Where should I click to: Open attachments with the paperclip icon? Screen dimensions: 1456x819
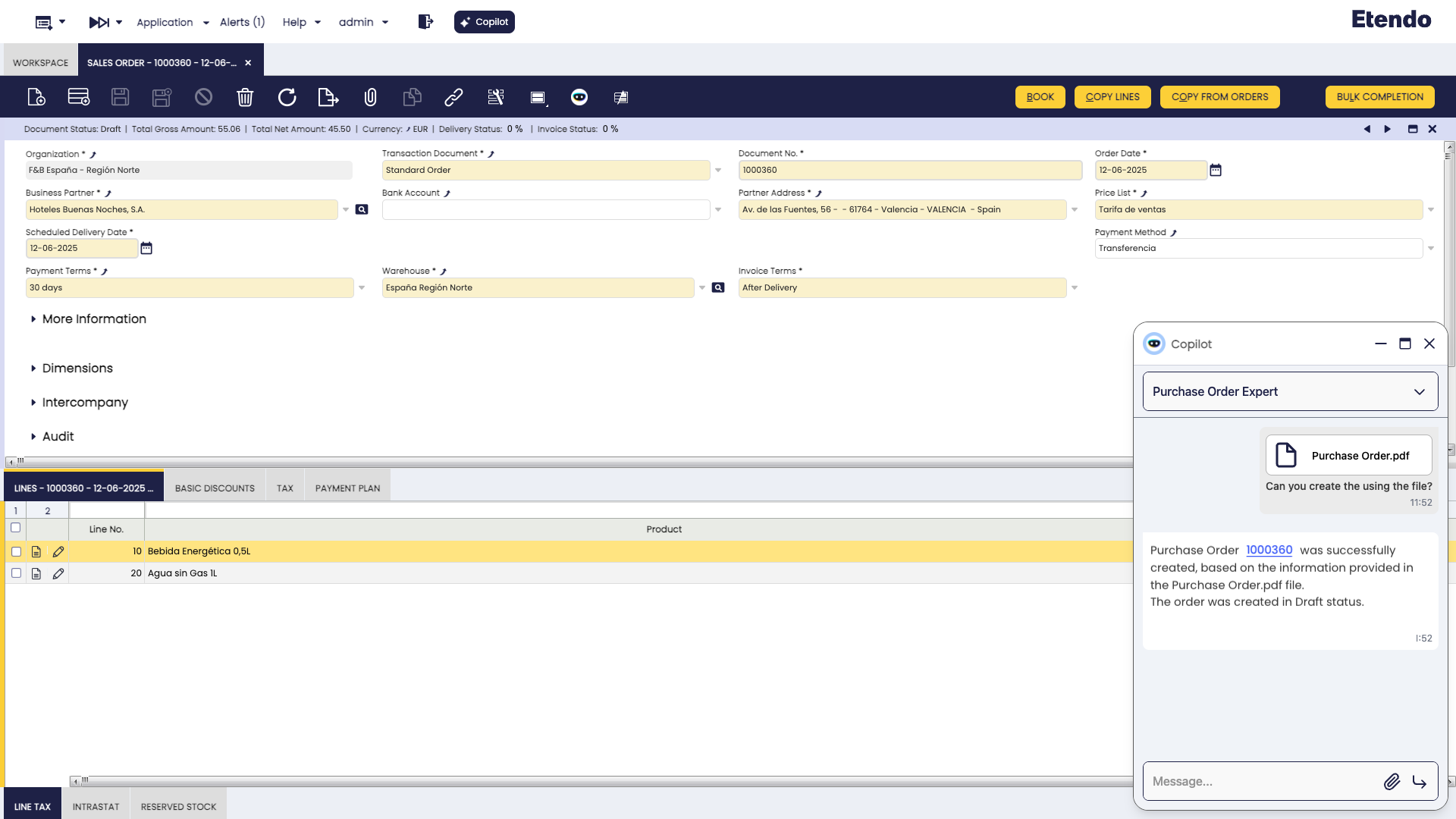(x=370, y=97)
